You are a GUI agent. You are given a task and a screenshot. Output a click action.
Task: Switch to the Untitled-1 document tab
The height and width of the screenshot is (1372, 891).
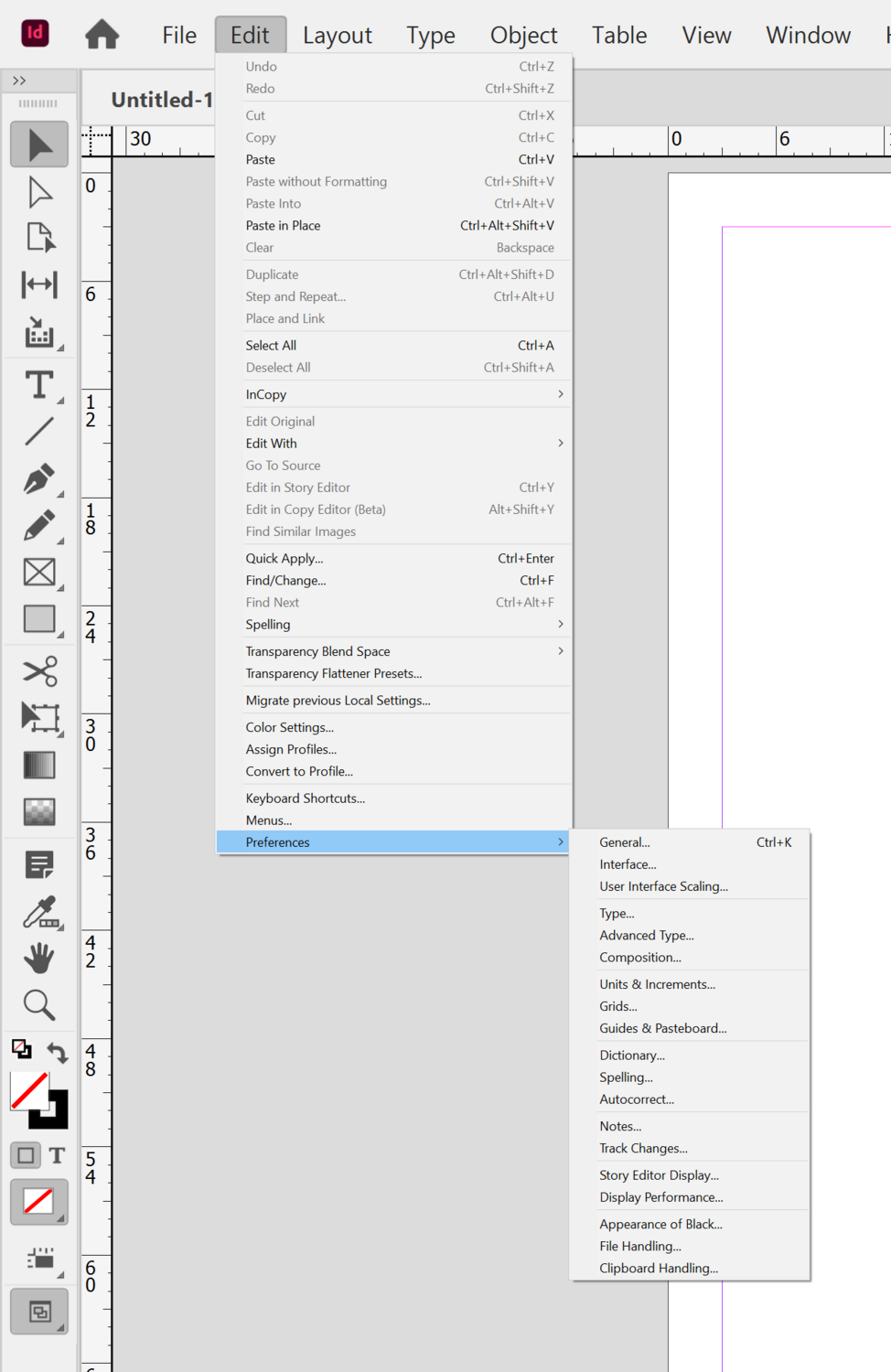pos(161,100)
